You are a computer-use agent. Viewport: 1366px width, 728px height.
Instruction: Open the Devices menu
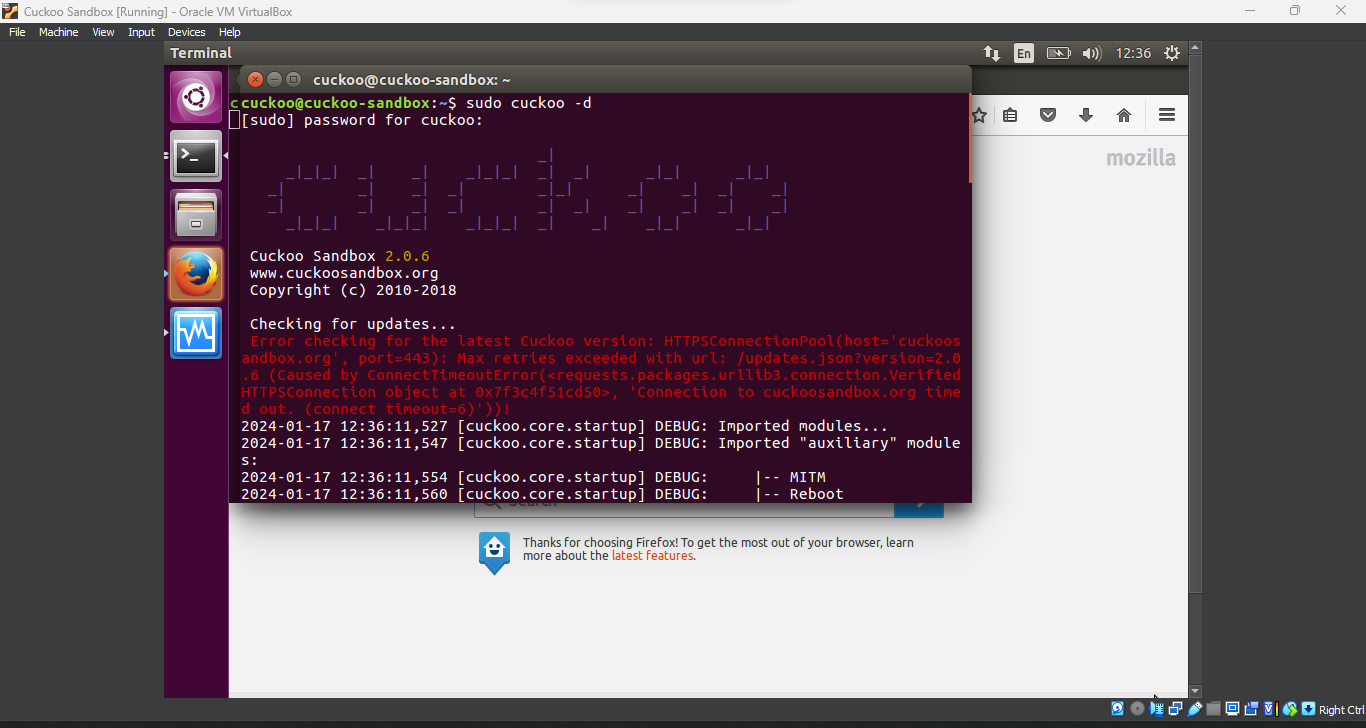tap(187, 32)
